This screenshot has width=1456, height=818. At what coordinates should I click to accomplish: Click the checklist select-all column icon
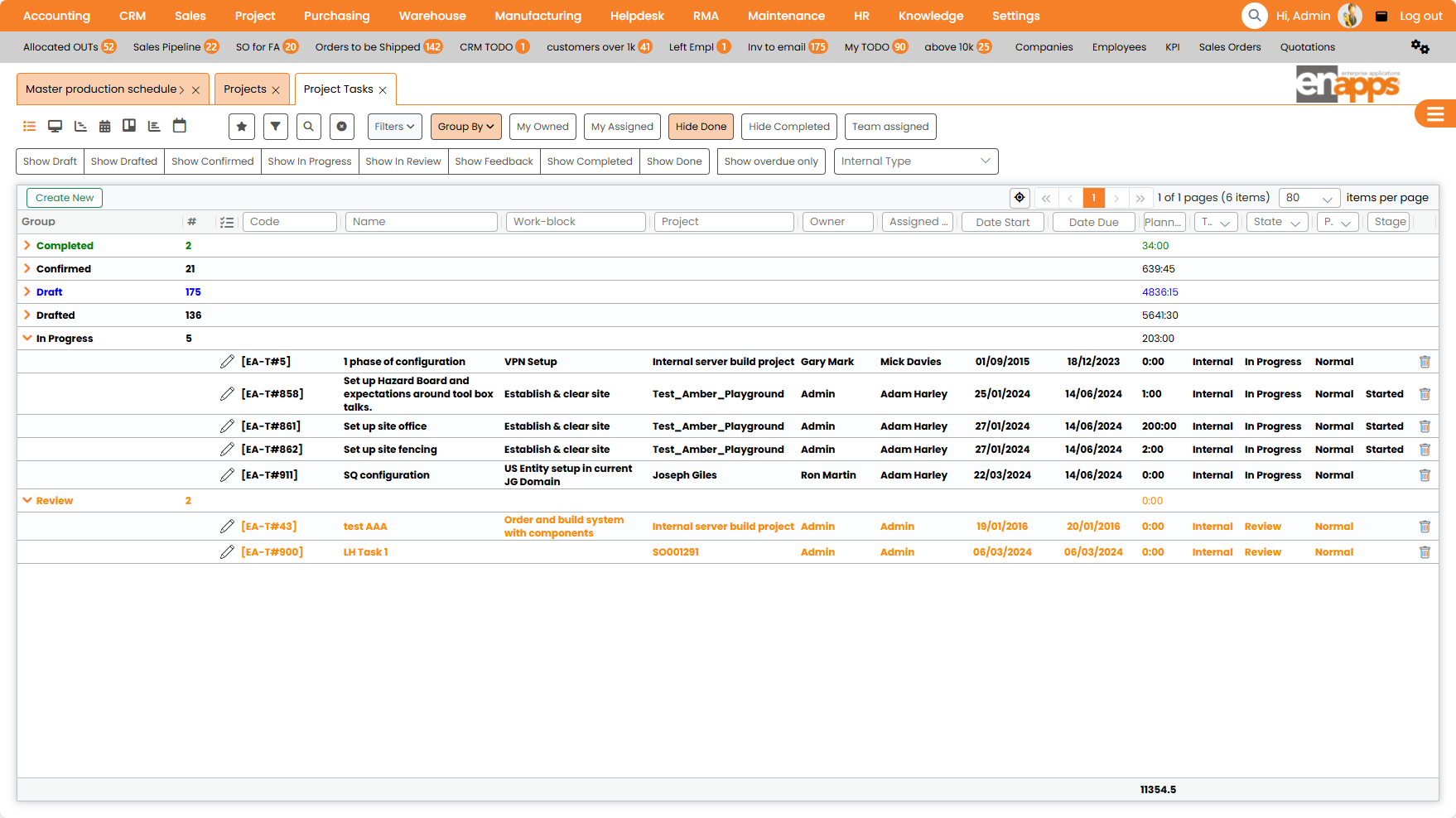pyautogui.click(x=227, y=222)
